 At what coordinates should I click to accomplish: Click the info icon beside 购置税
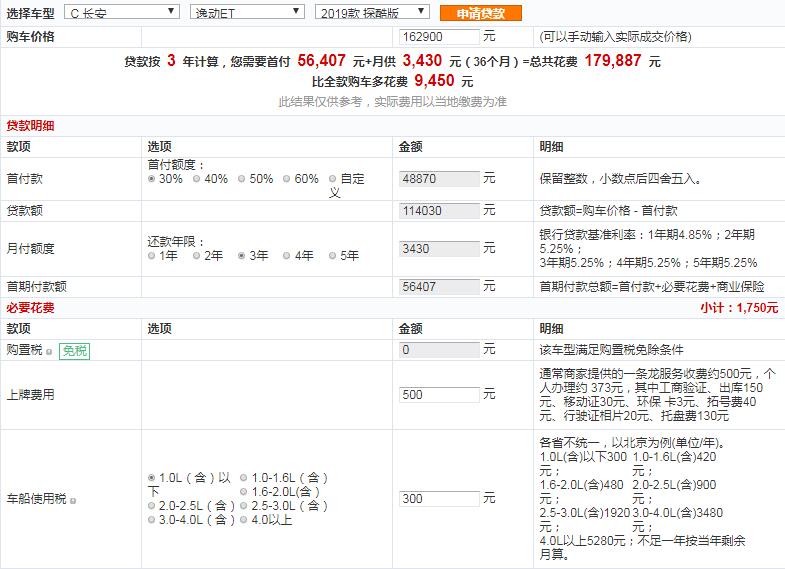click(x=49, y=352)
